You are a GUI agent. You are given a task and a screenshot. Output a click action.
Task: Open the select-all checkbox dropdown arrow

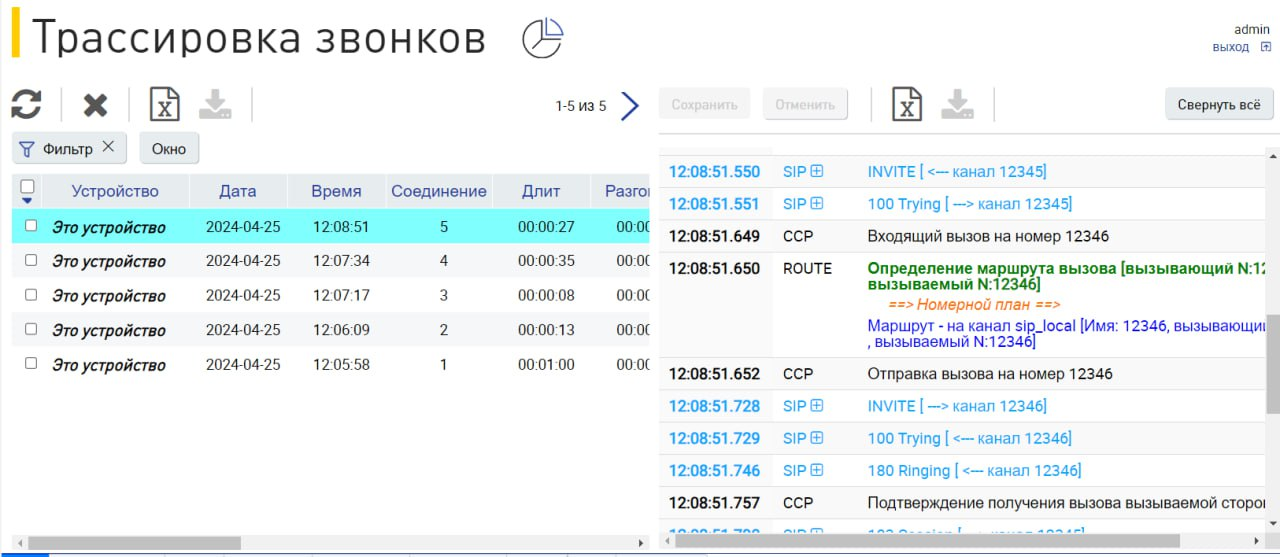coord(28,200)
